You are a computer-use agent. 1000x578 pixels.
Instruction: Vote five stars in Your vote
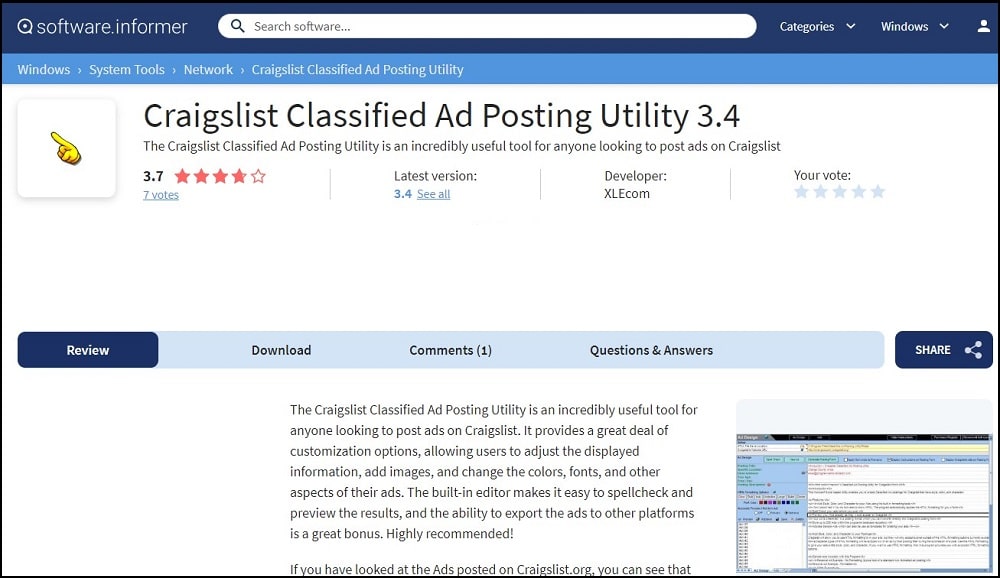click(x=878, y=191)
